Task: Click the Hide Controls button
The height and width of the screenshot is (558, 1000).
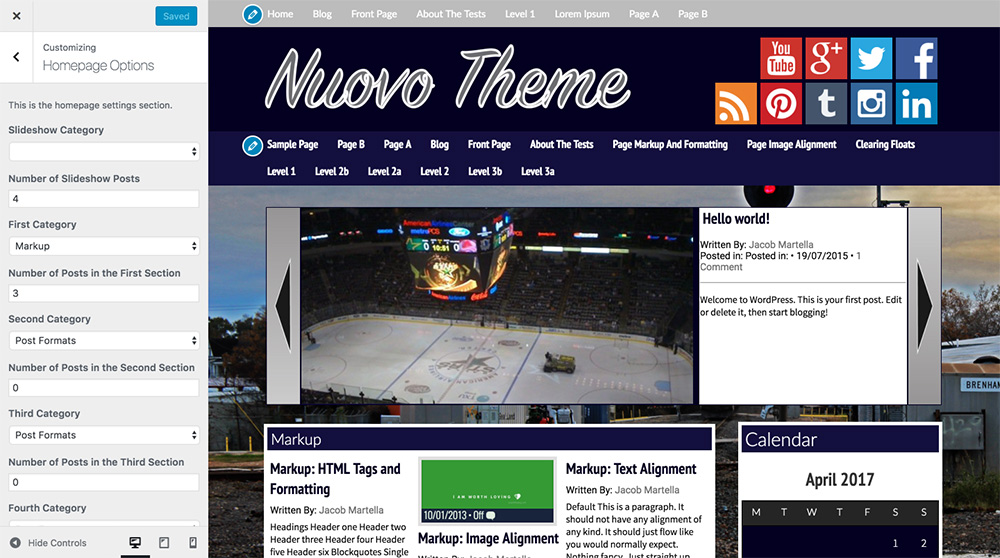Action: [x=48, y=543]
